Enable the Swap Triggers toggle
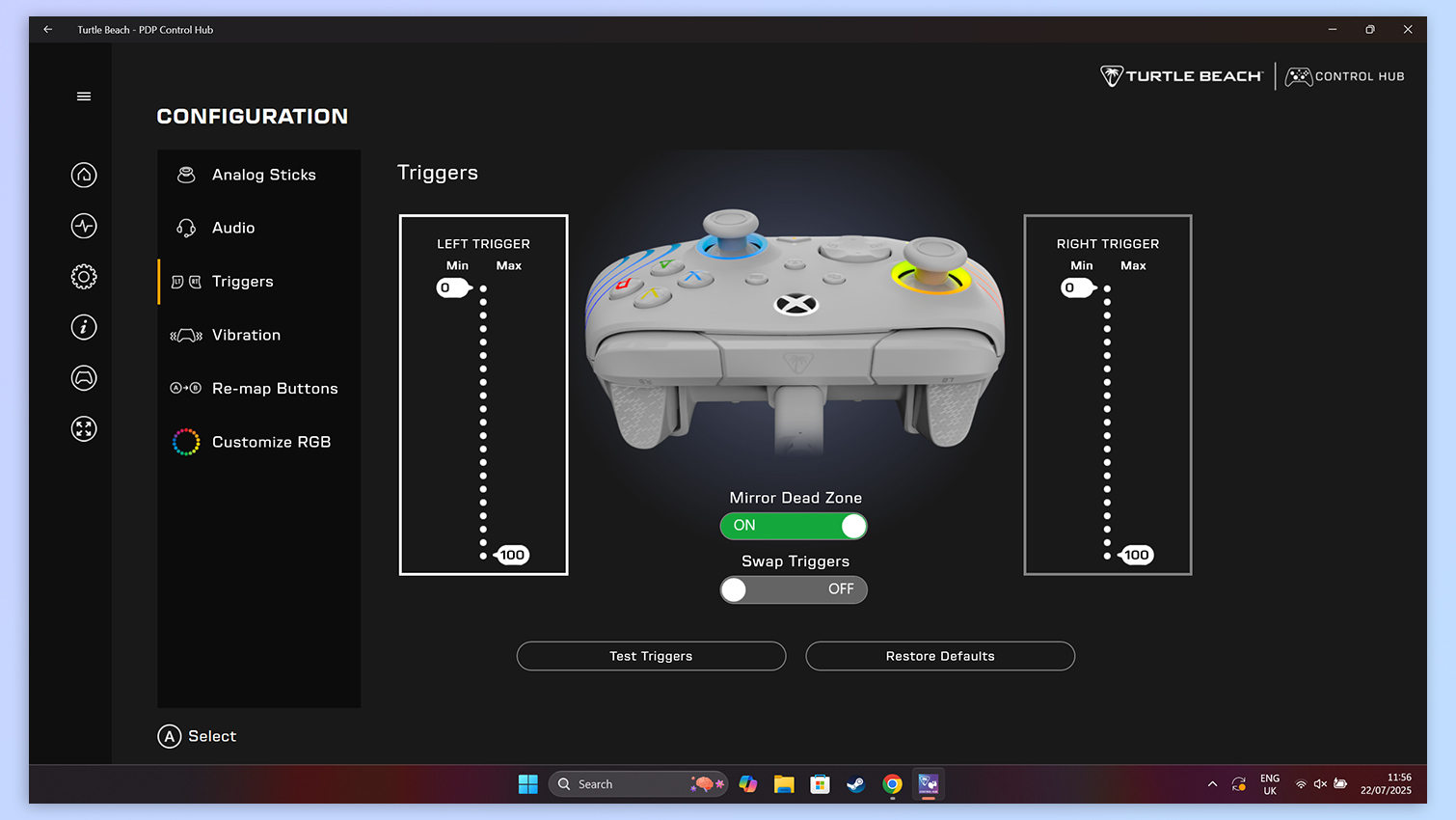Viewport: 1456px width, 820px height. 794,589
